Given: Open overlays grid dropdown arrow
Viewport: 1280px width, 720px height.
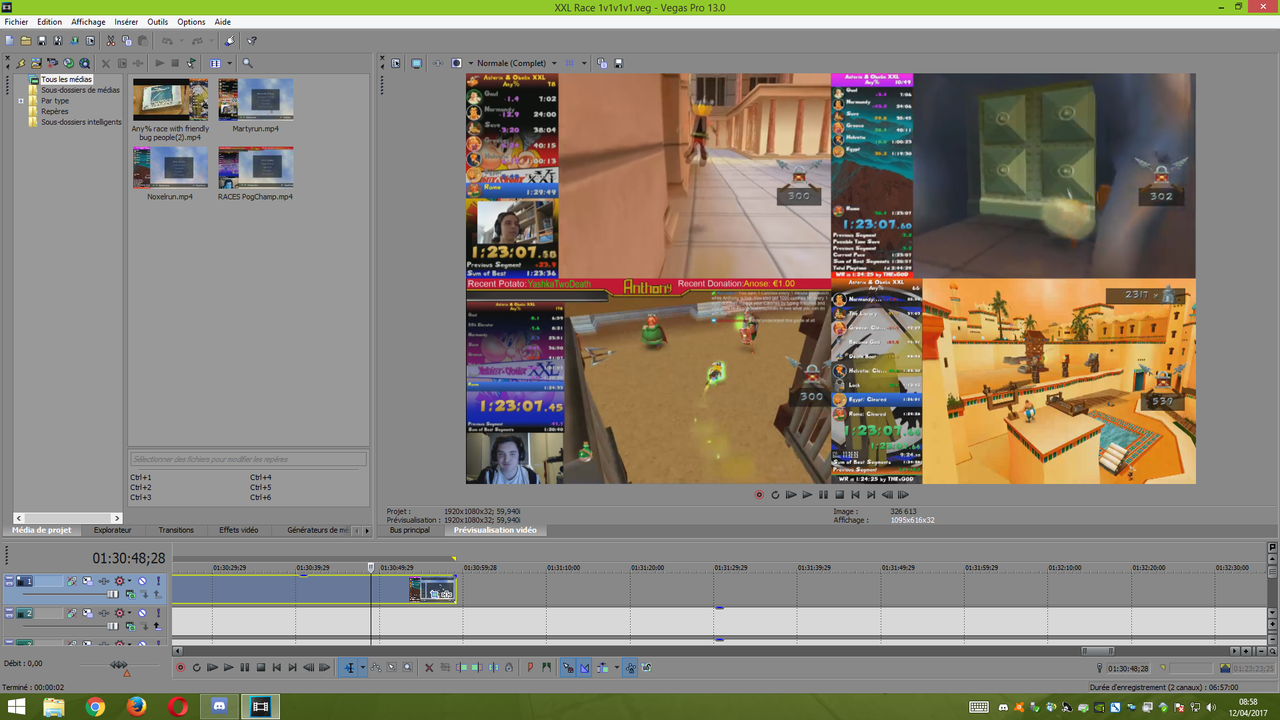Looking at the screenshot, I should (x=584, y=63).
